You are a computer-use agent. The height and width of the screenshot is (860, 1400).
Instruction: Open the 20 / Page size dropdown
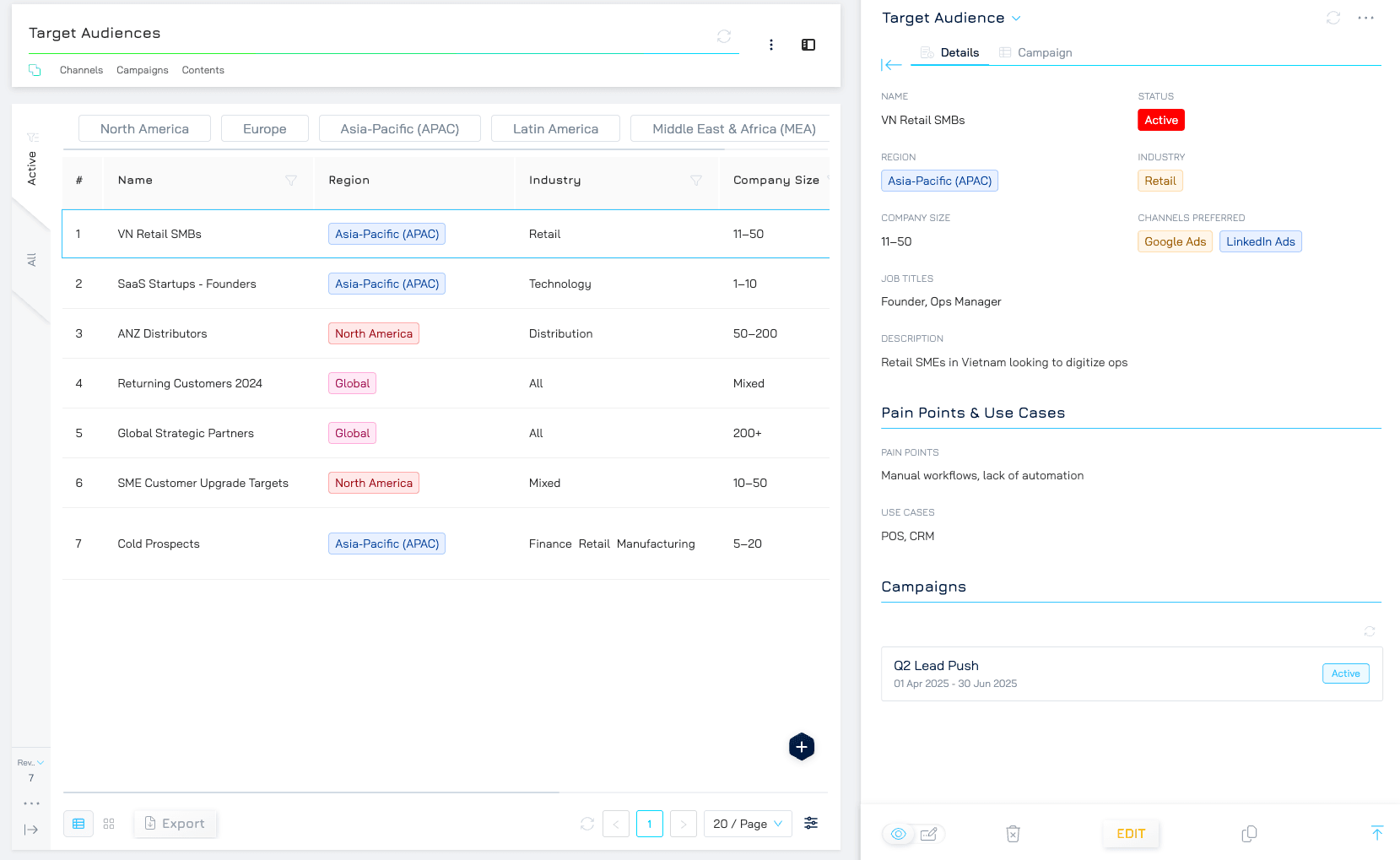pos(748,824)
